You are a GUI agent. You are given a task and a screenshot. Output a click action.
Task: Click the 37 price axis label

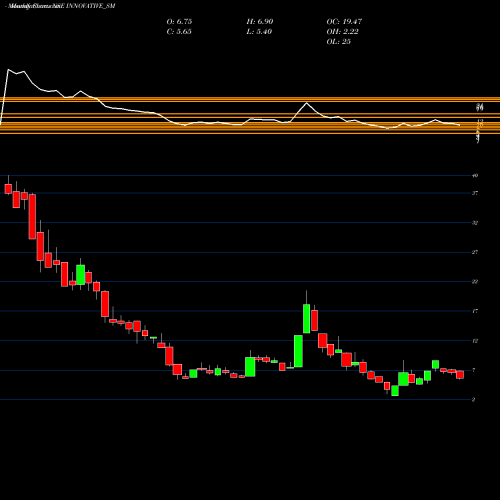click(475, 193)
